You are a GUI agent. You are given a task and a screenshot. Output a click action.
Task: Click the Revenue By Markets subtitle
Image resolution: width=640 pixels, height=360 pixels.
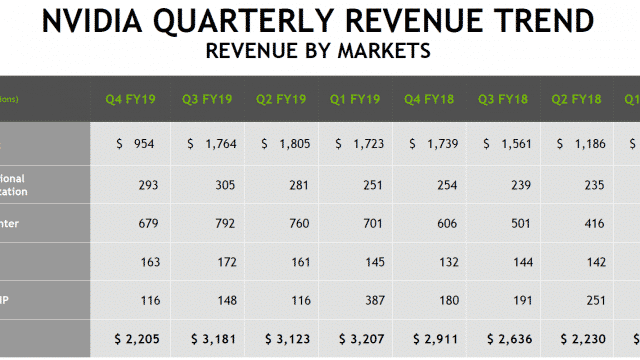[318, 51]
